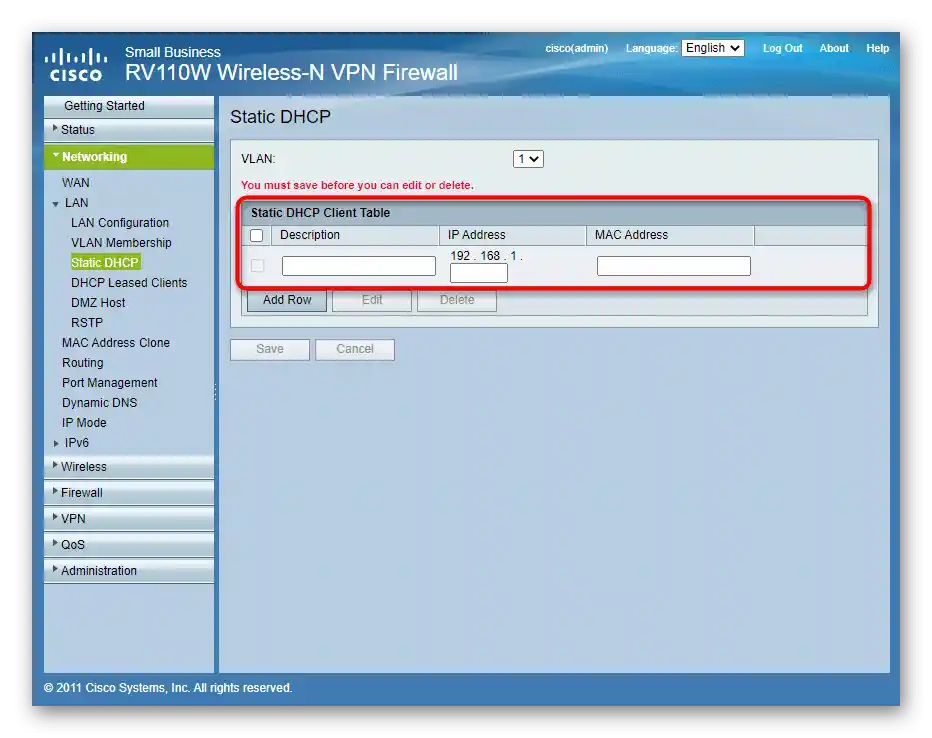Viewport: 932px width, 738px height.
Task: Expand the QoS section
Action: click(129, 545)
